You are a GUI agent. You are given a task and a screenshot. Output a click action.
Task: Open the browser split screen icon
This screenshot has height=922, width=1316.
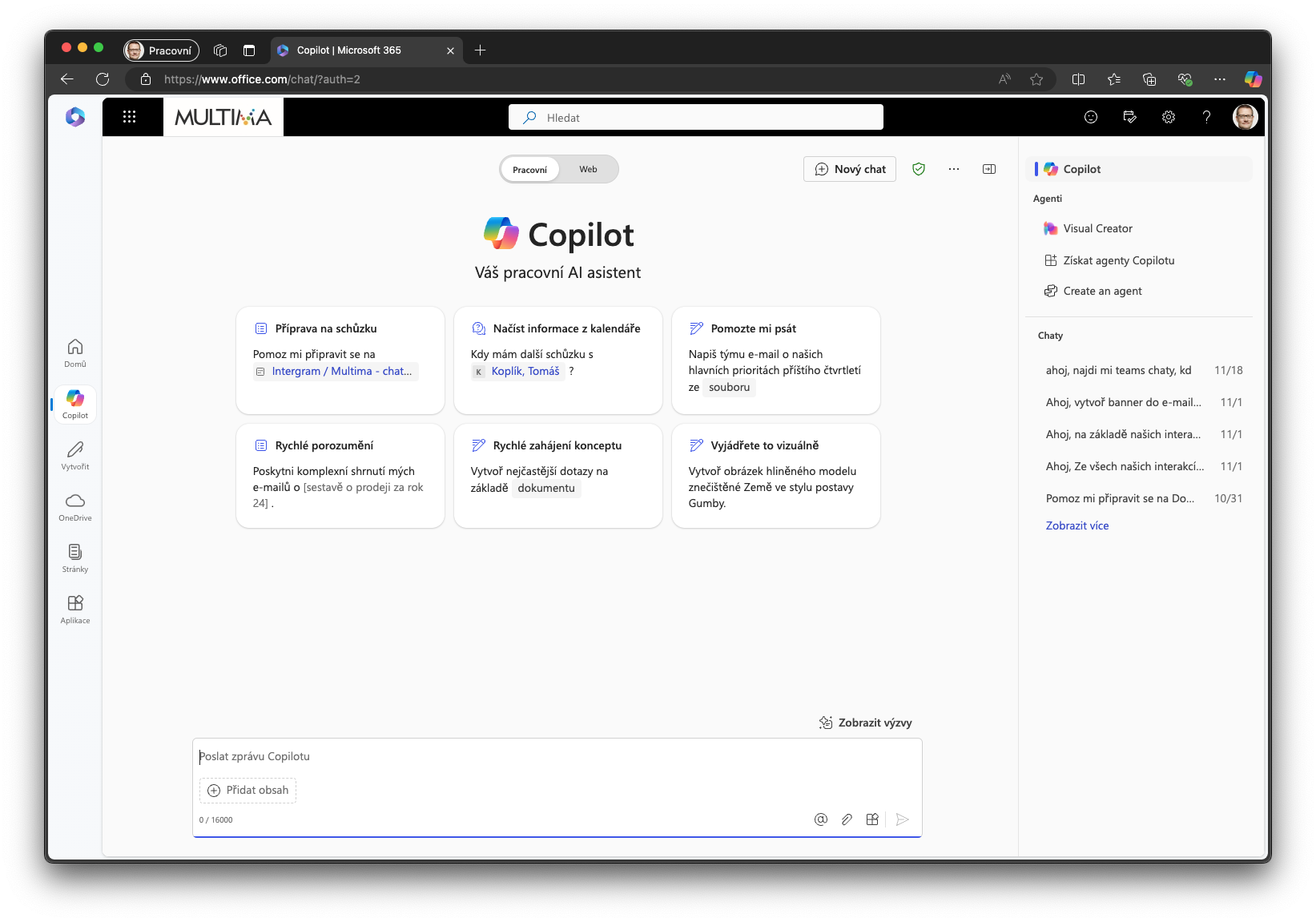(x=1079, y=79)
